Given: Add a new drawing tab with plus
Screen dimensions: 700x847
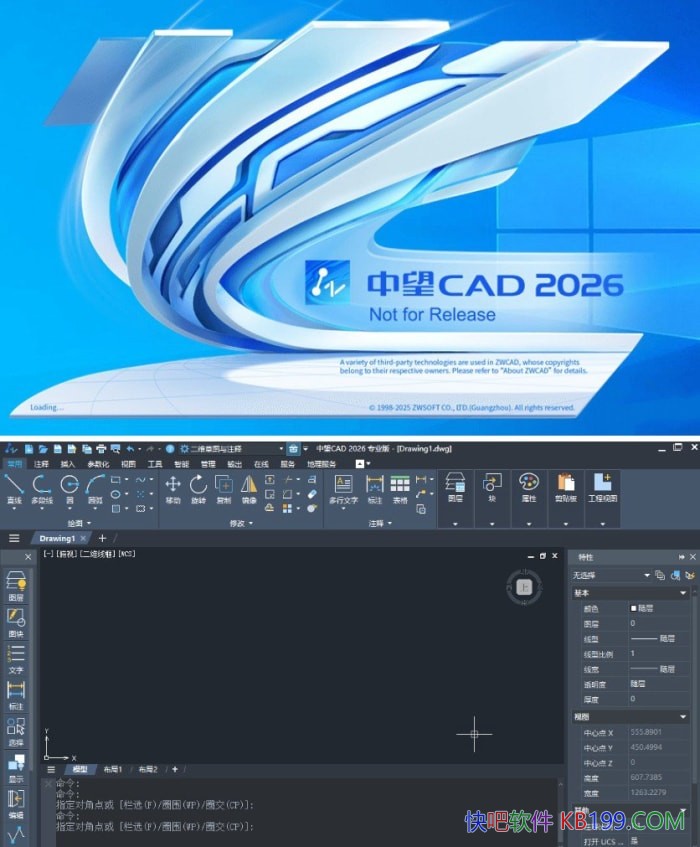Looking at the screenshot, I should pyautogui.click(x=101, y=538).
